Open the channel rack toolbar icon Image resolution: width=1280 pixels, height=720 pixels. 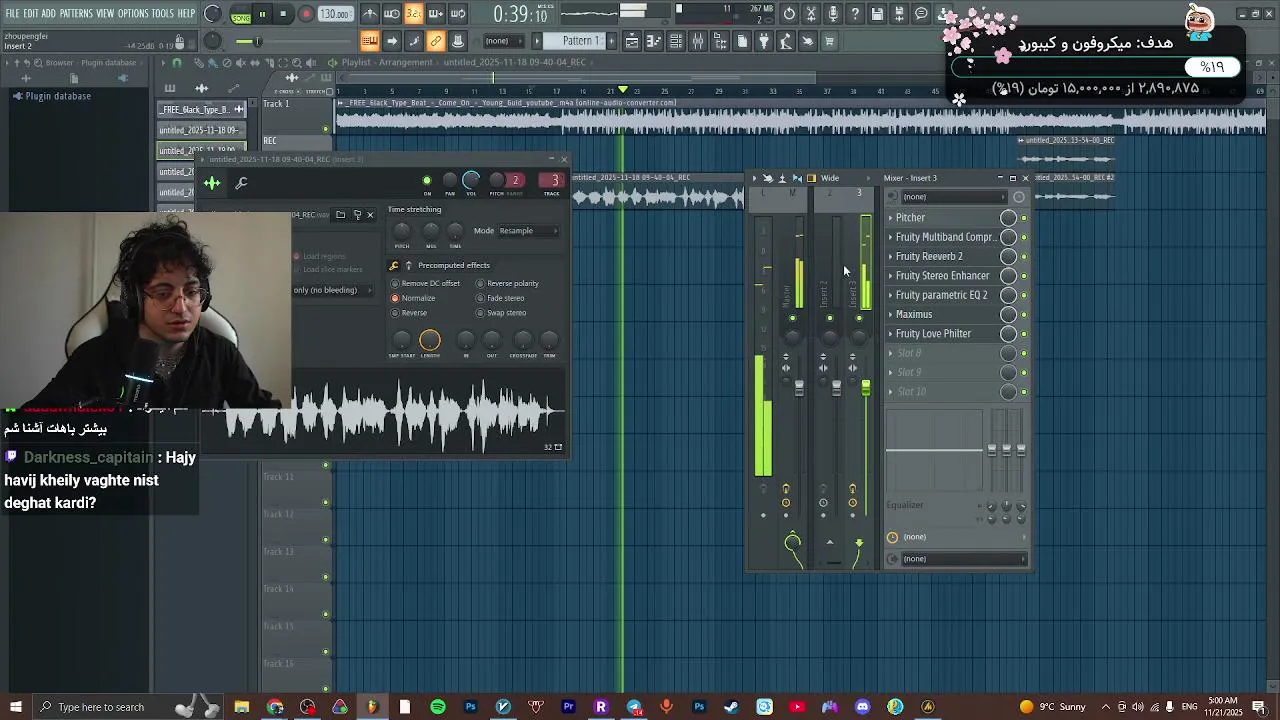coord(676,41)
